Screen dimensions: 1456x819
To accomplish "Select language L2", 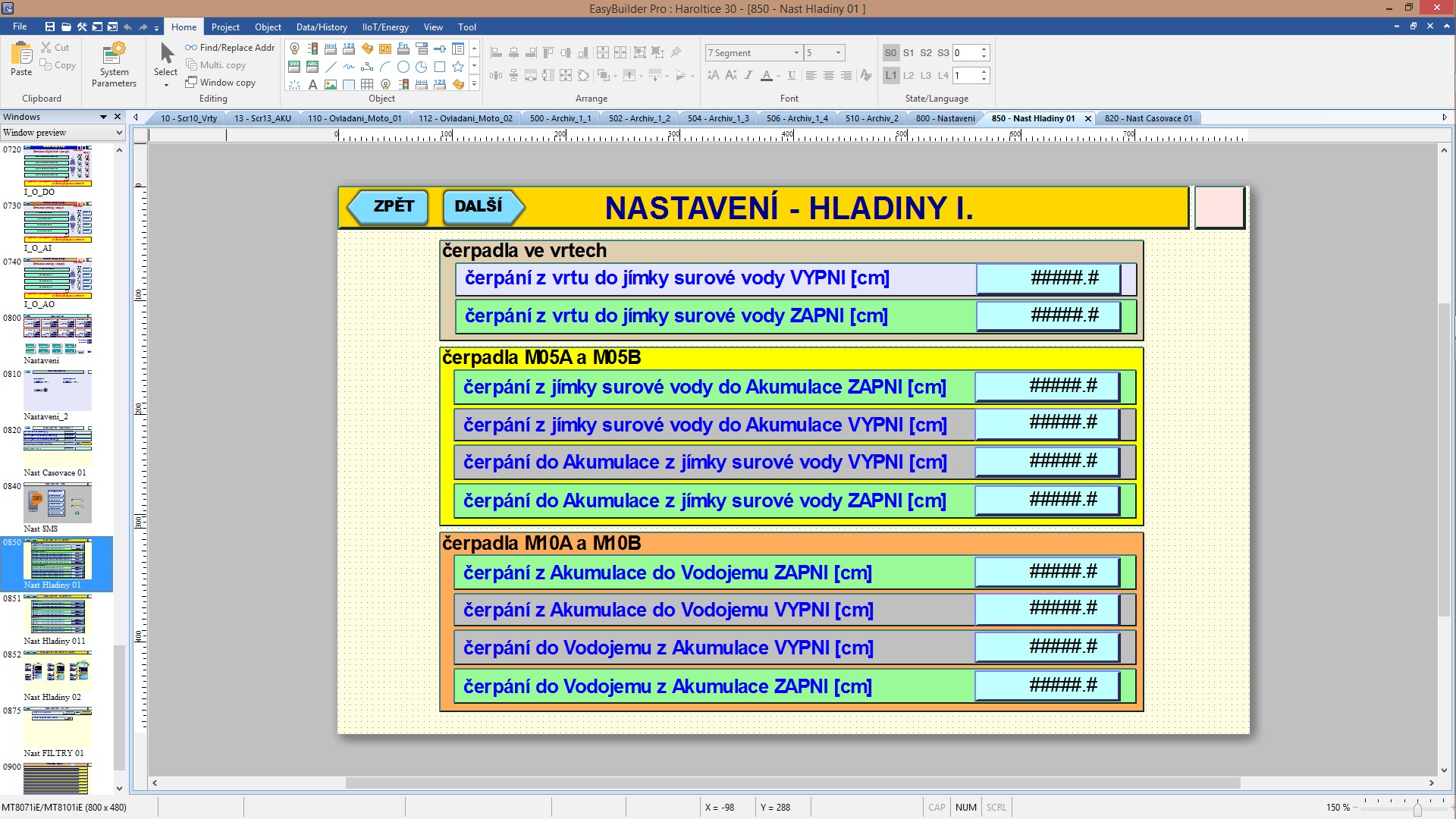I will 908,75.
